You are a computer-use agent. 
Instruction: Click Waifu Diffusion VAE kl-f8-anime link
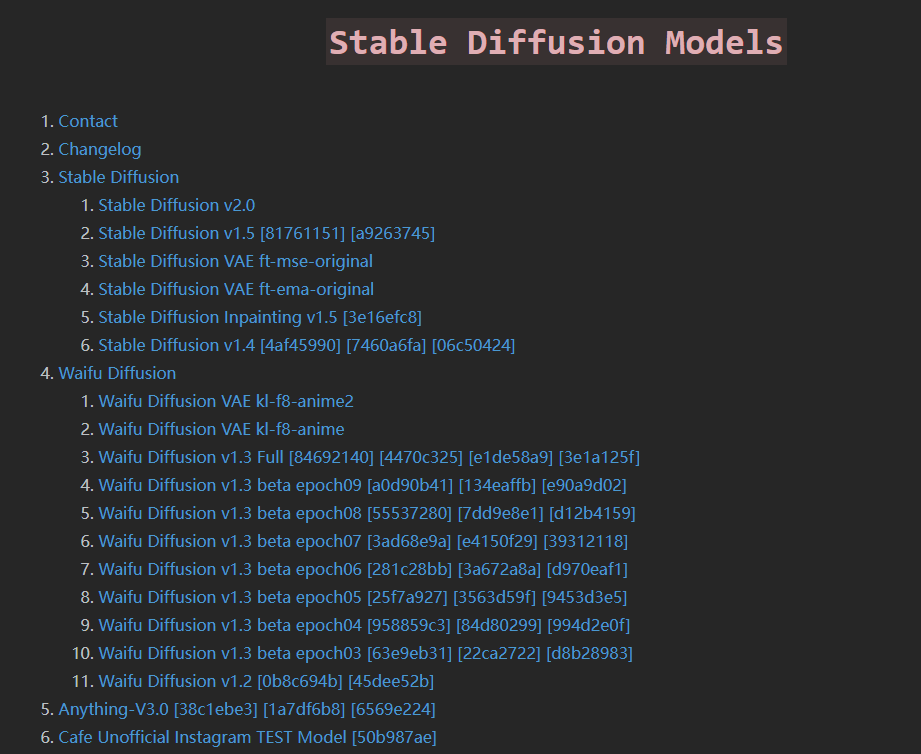221,429
